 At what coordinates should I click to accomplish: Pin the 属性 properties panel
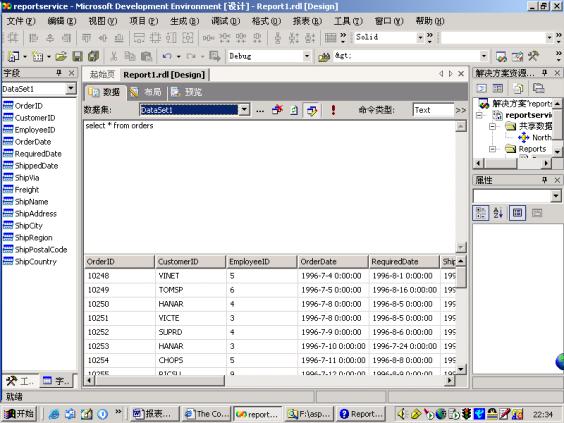click(545, 180)
